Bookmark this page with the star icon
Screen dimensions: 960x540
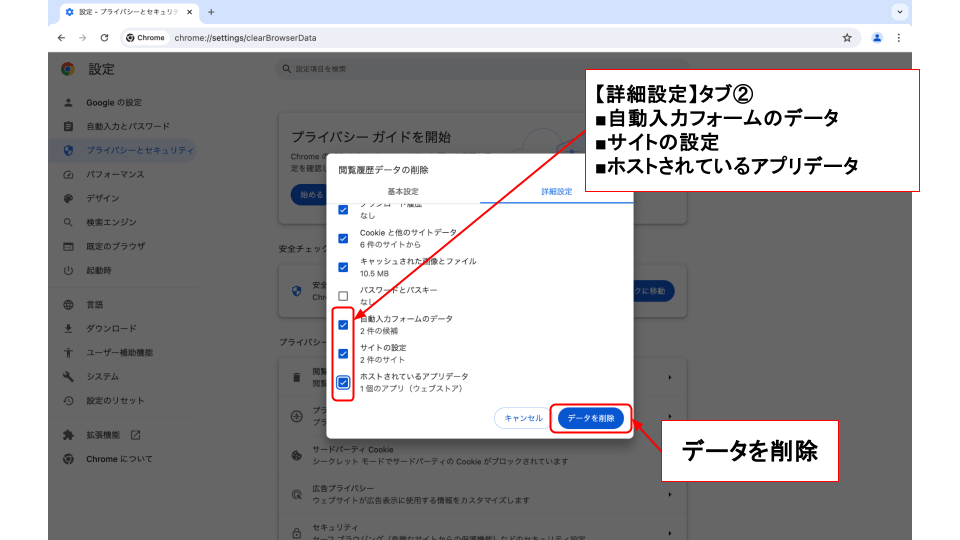(x=847, y=38)
